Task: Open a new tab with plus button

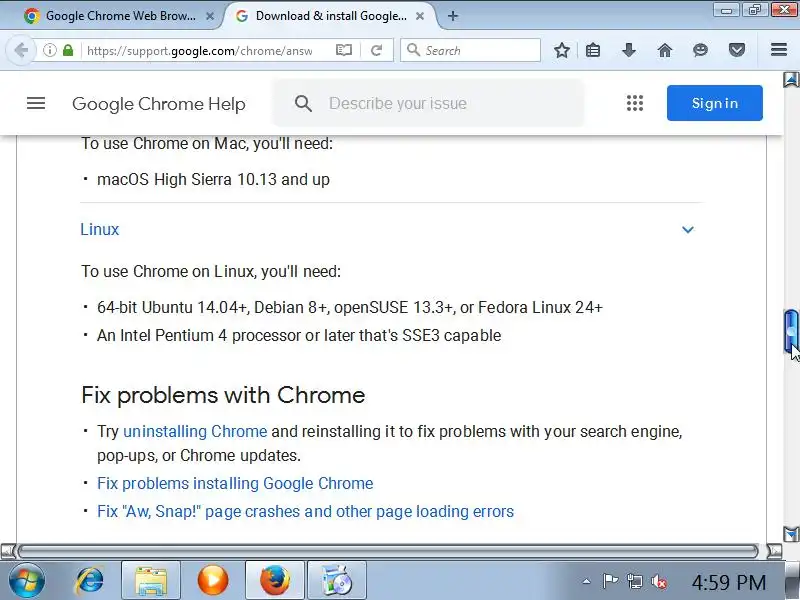Action: pyautogui.click(x=453, y=16)
